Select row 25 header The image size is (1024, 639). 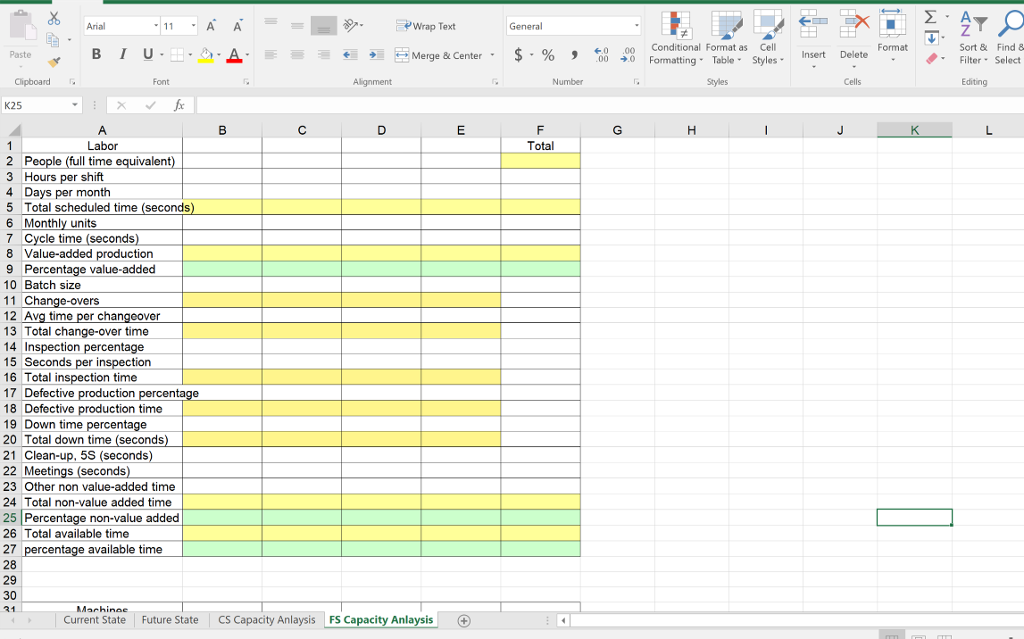10,518
